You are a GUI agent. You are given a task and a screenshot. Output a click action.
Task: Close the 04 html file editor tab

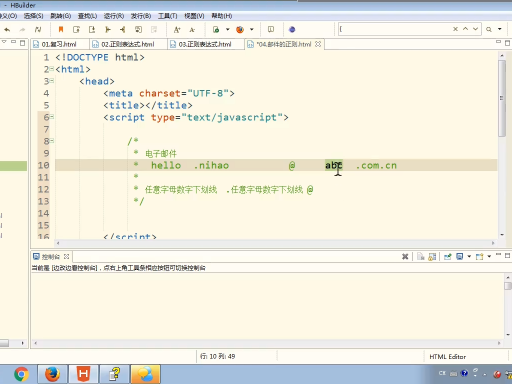(318, 44)
